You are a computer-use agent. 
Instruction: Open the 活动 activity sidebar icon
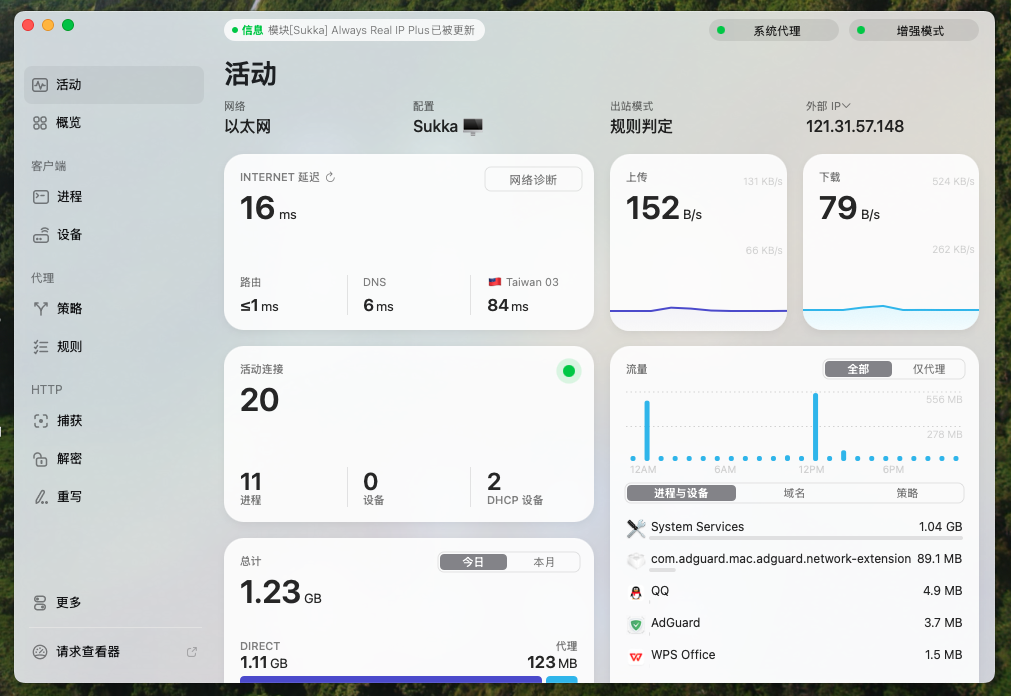click(x=40, y=85)
